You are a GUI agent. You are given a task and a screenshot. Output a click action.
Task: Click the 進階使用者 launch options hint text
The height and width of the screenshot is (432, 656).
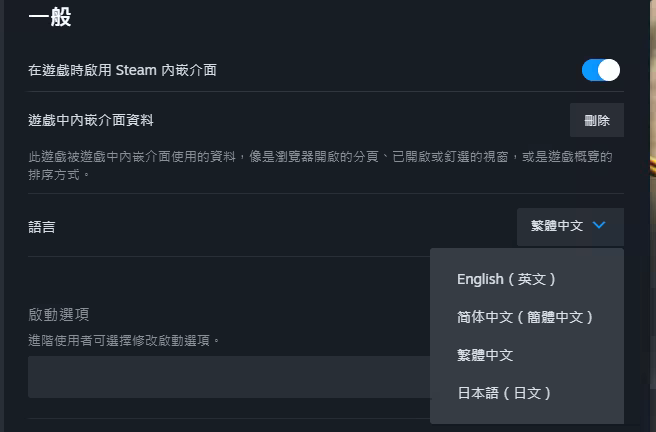(x=124, y=340)
